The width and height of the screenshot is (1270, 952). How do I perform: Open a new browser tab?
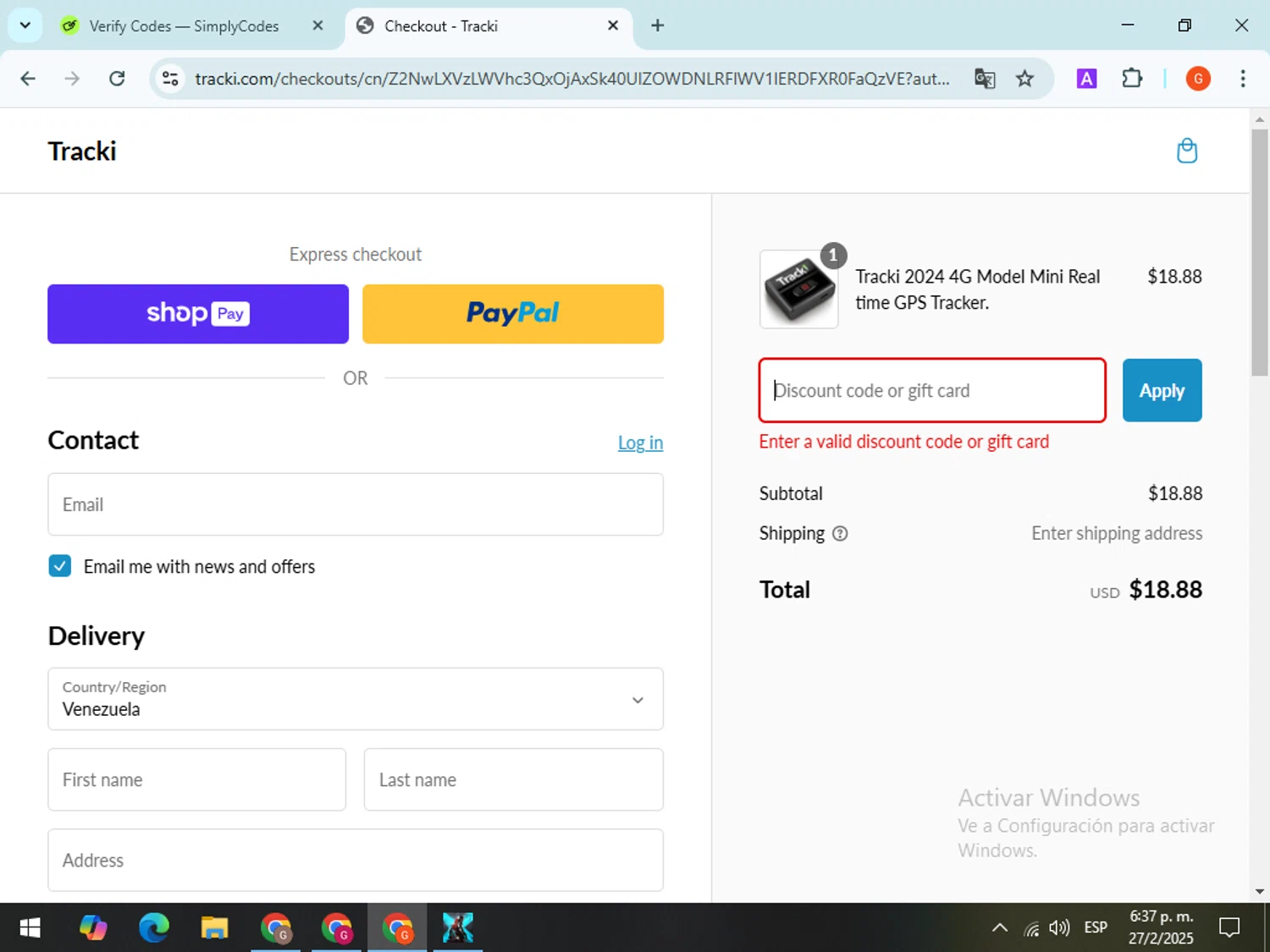[658, 25]
